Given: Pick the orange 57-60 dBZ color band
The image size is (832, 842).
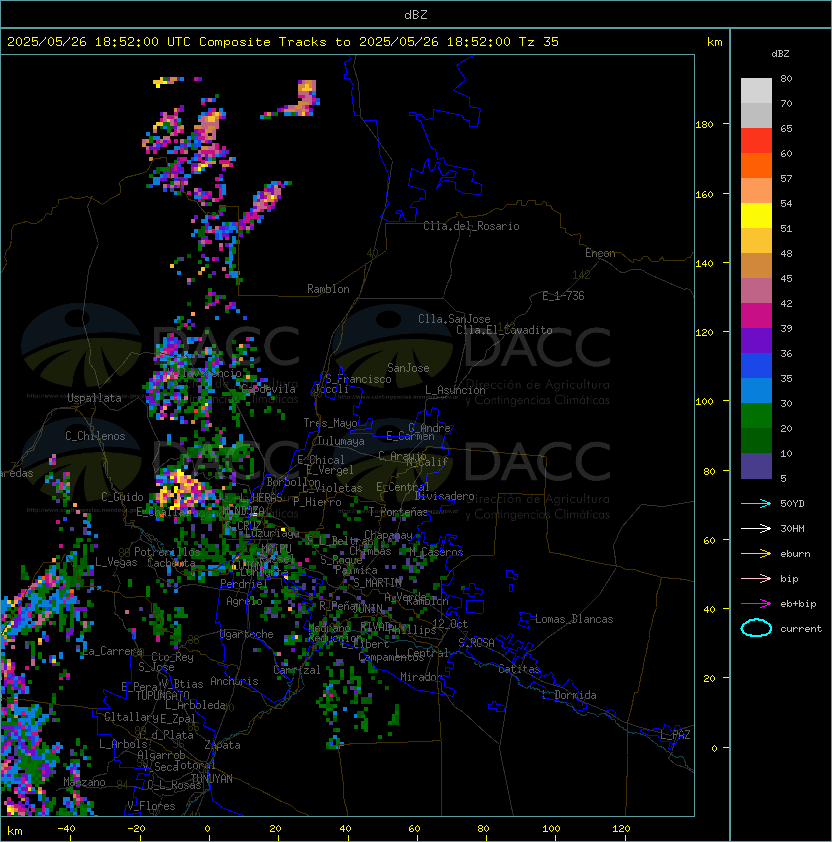Looking at the screenshot, I should tap(756, 166).
